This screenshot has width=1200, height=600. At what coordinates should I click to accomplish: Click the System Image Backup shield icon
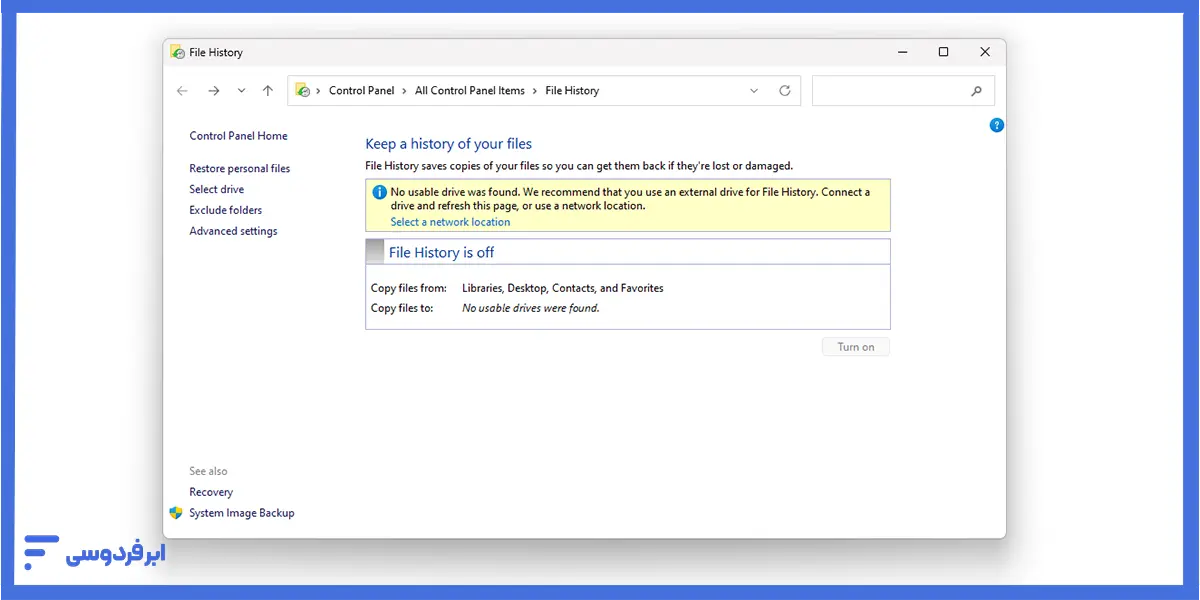click(x=176, y=513)
